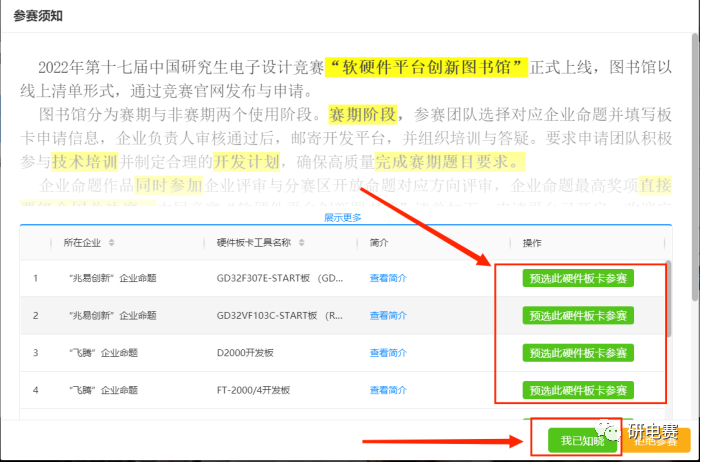Click 预选此硬件板卡参赛 for FT-2000/4开发板
The height and width of the screenshot is (462, 701).
click(x=578, y=389)
